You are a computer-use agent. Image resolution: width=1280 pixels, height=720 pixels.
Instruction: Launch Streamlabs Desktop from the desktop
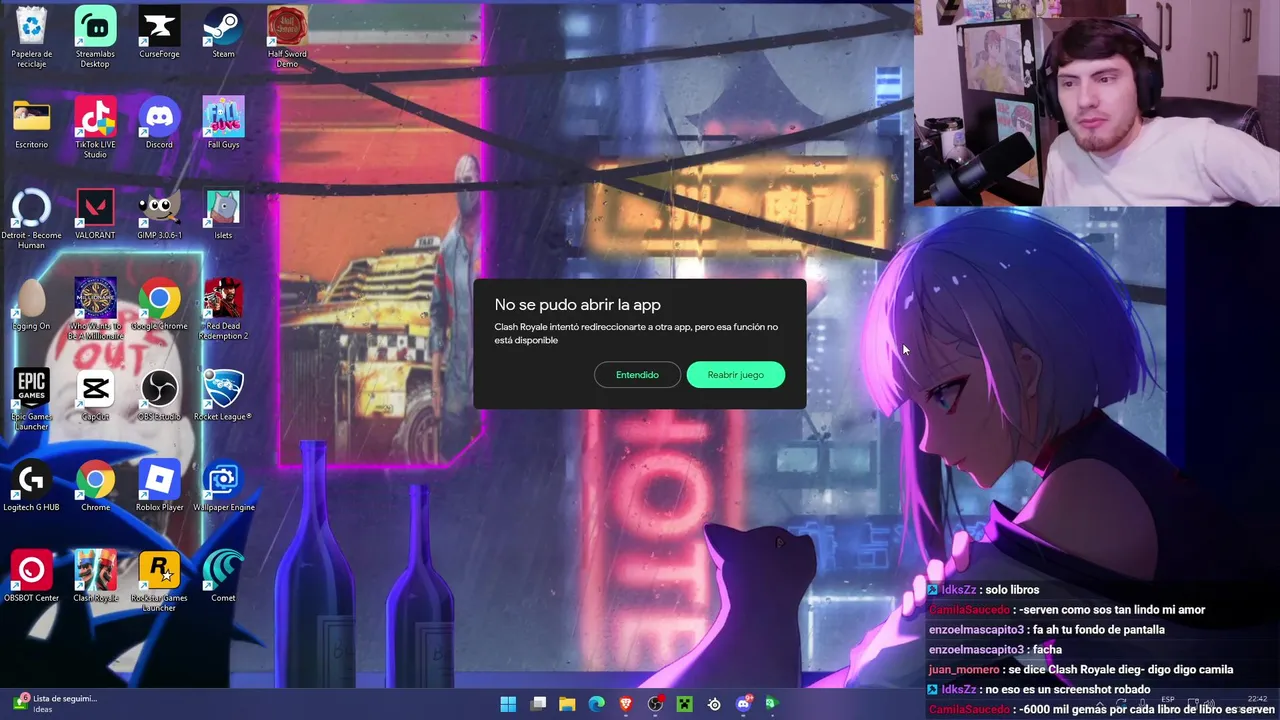point(95,38)
